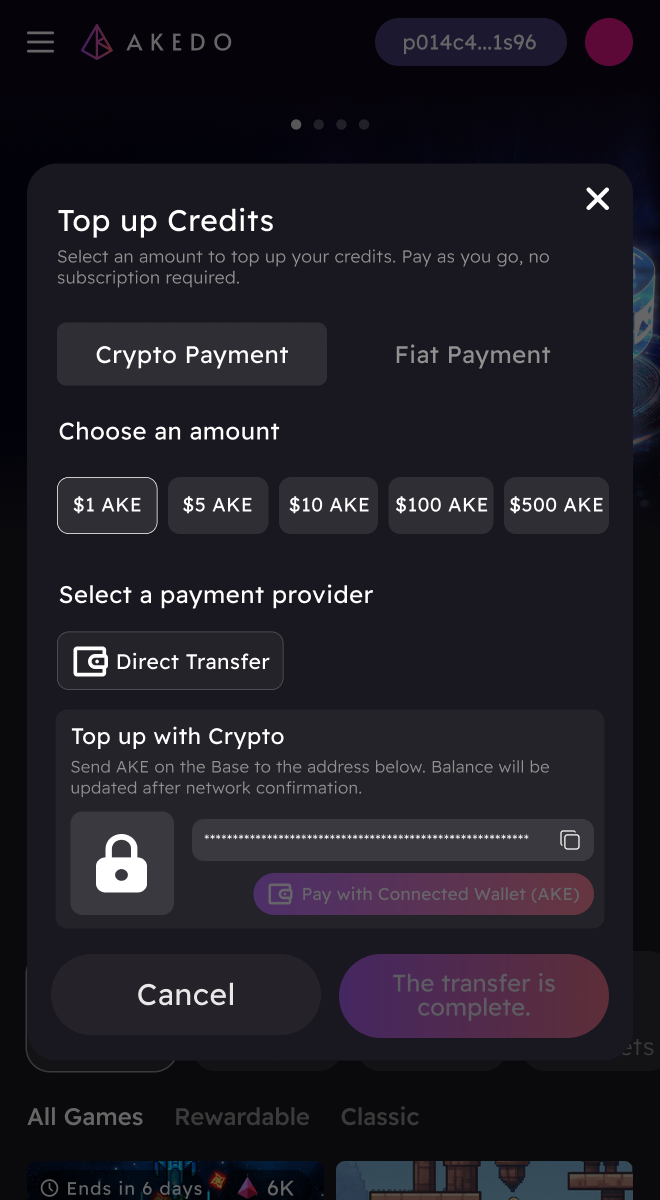
Task: Pick the $10 AKE amount
Action: click(328, 505)
